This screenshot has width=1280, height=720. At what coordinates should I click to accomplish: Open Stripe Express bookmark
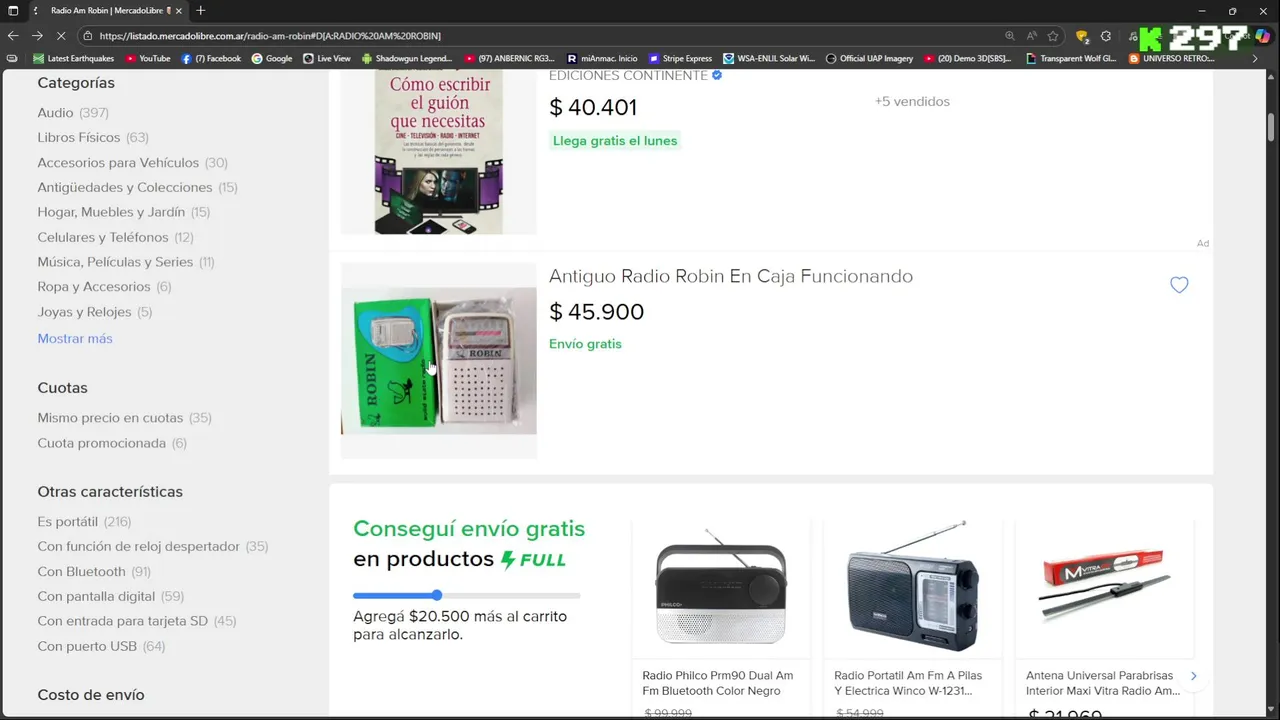pos(681,58)
